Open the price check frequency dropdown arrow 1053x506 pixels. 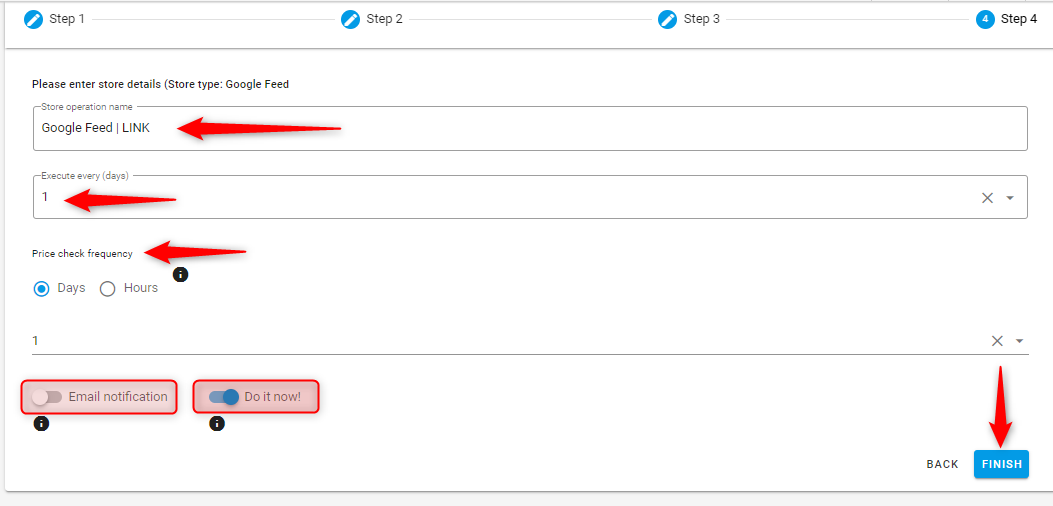coord(1019,341)
